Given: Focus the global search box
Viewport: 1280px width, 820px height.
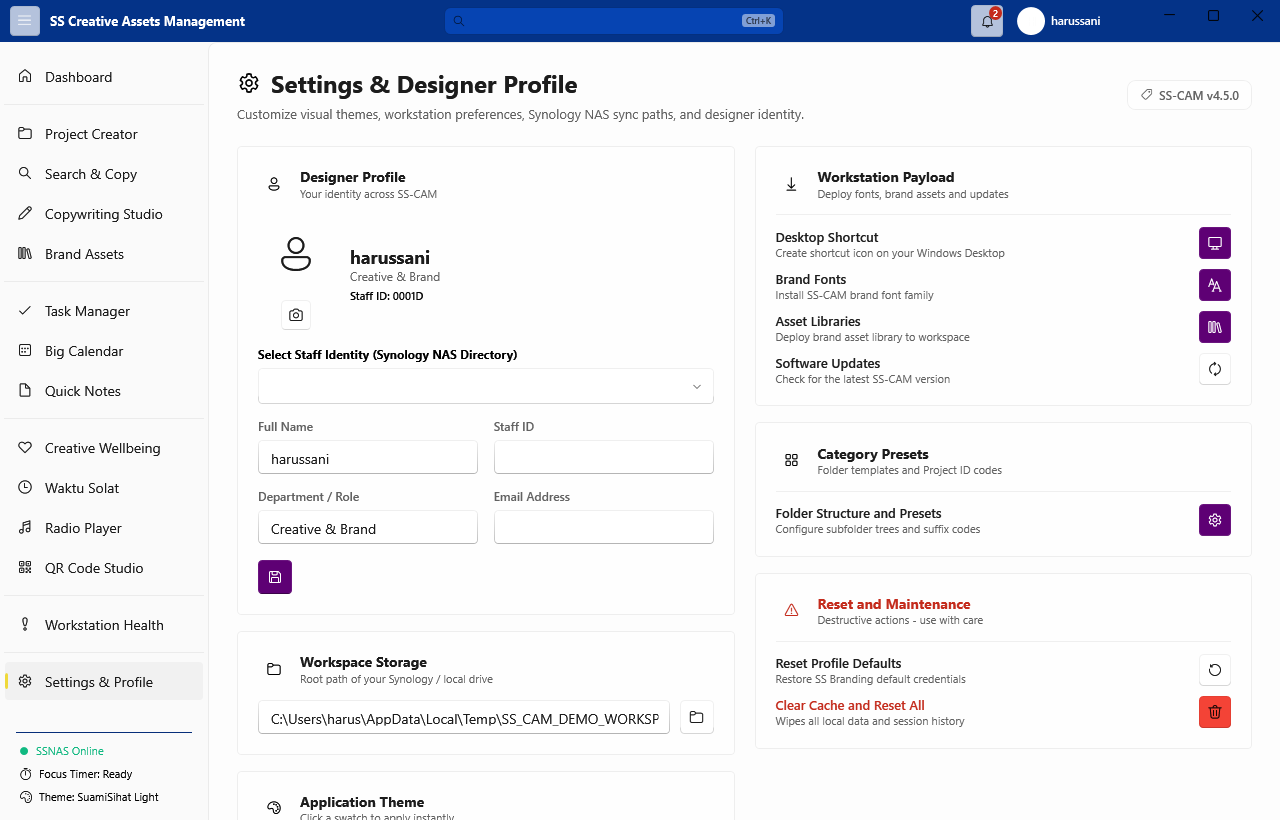Looking at the screenshot, I should click(614, 21).
